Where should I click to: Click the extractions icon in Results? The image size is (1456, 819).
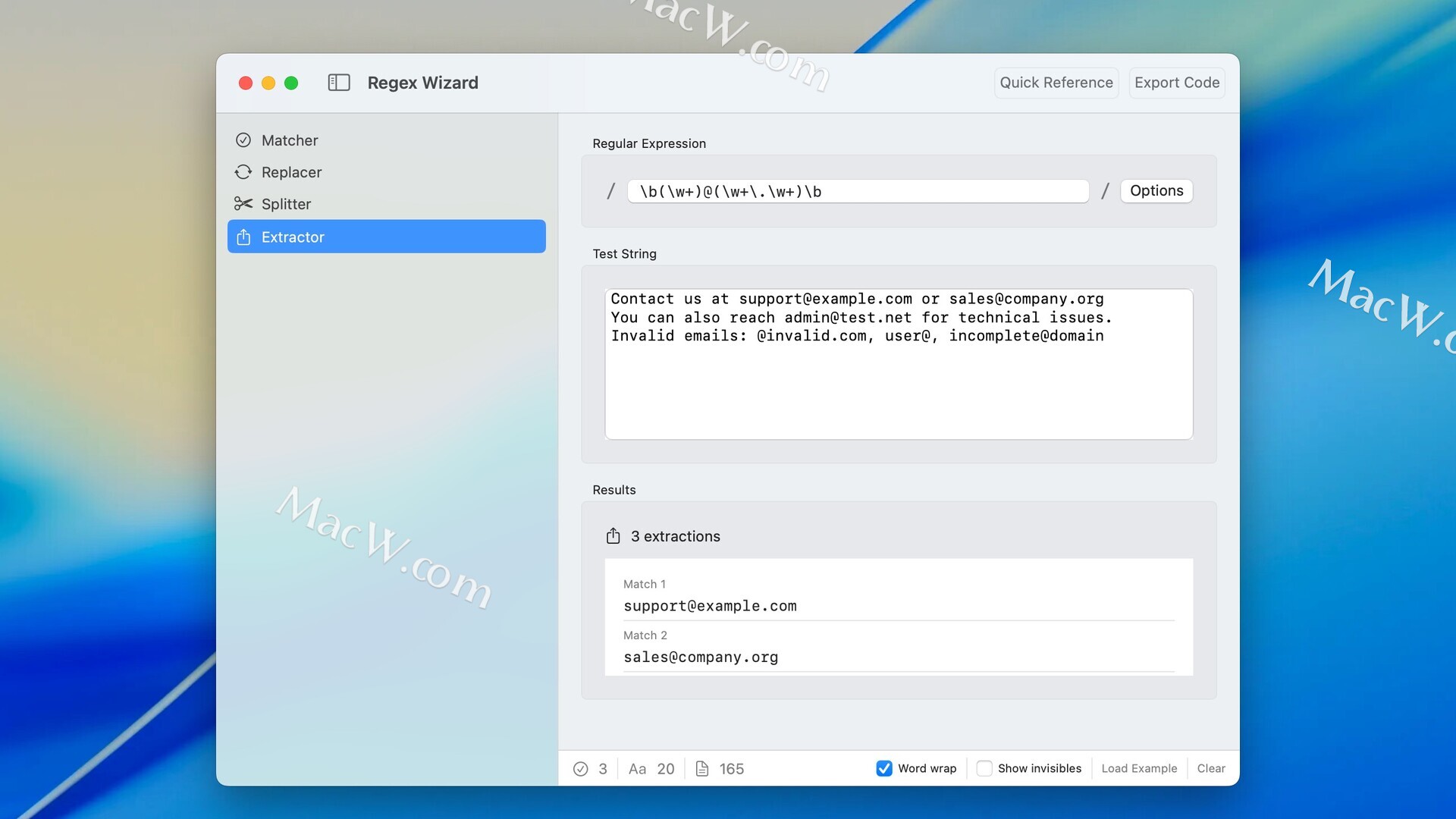point(613,536)
